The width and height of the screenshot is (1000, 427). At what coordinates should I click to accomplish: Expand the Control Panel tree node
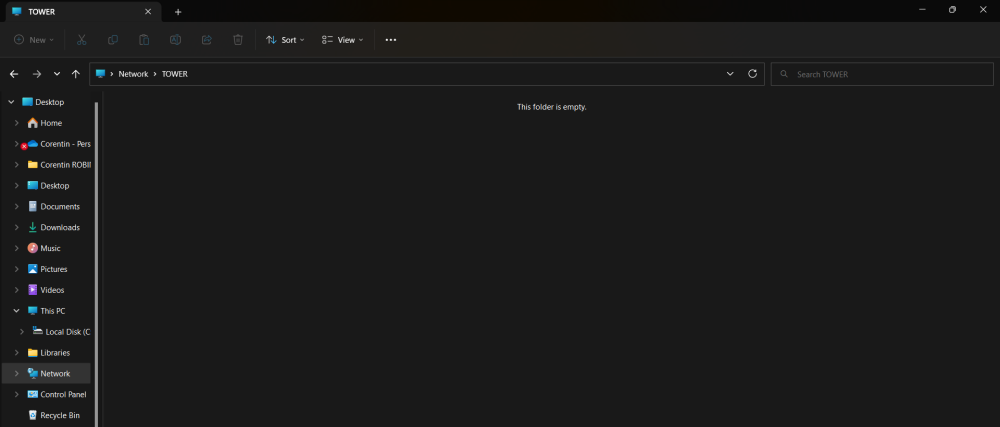point(17,394)
